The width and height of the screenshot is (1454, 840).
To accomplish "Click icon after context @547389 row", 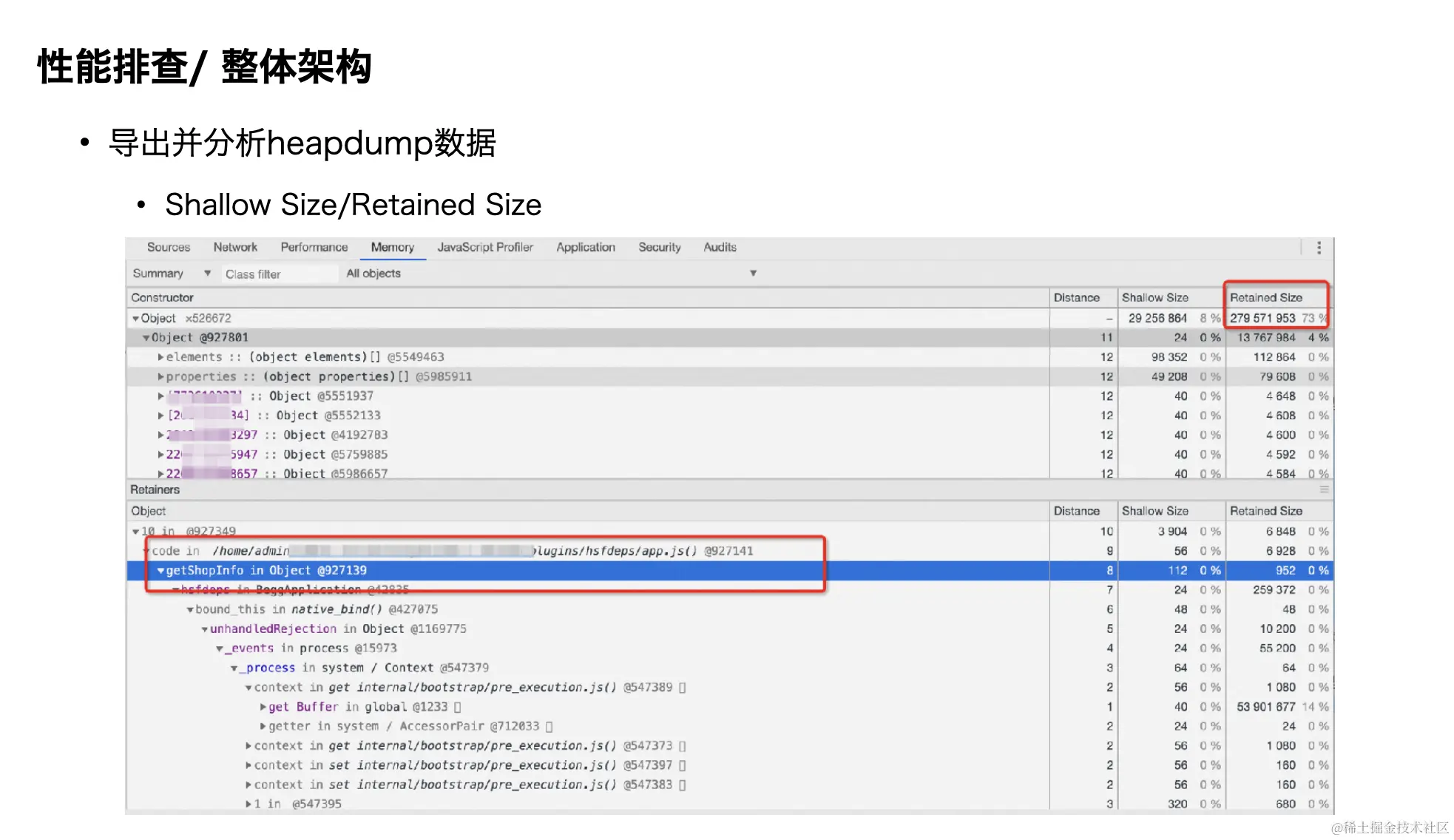I will point(682,688).
